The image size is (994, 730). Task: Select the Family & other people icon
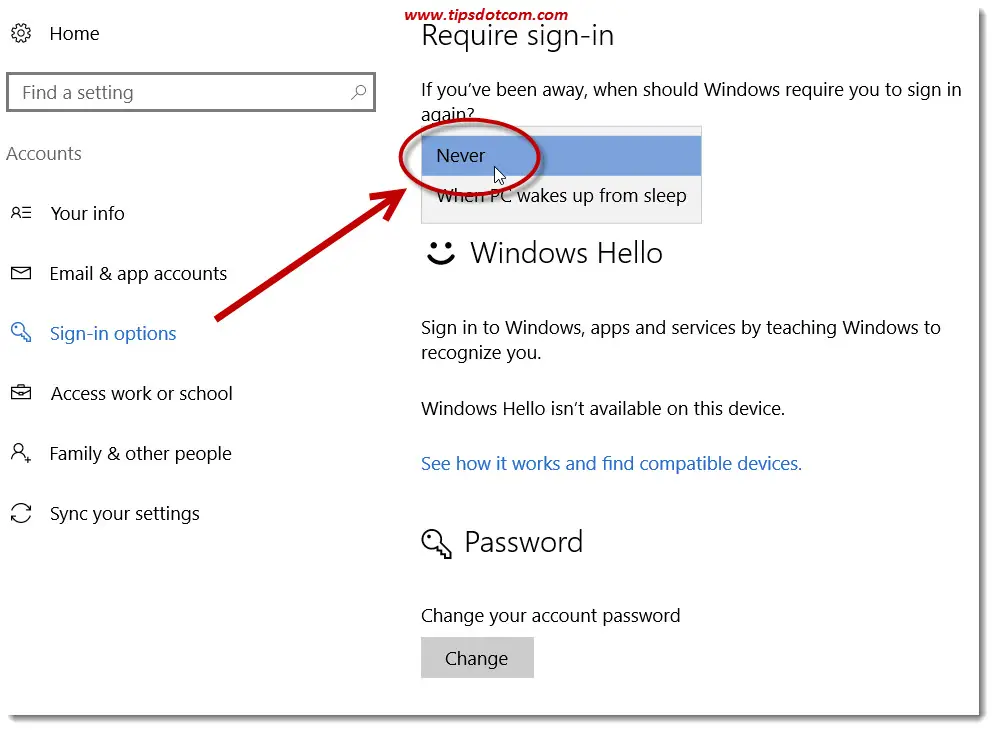[21, 453]
